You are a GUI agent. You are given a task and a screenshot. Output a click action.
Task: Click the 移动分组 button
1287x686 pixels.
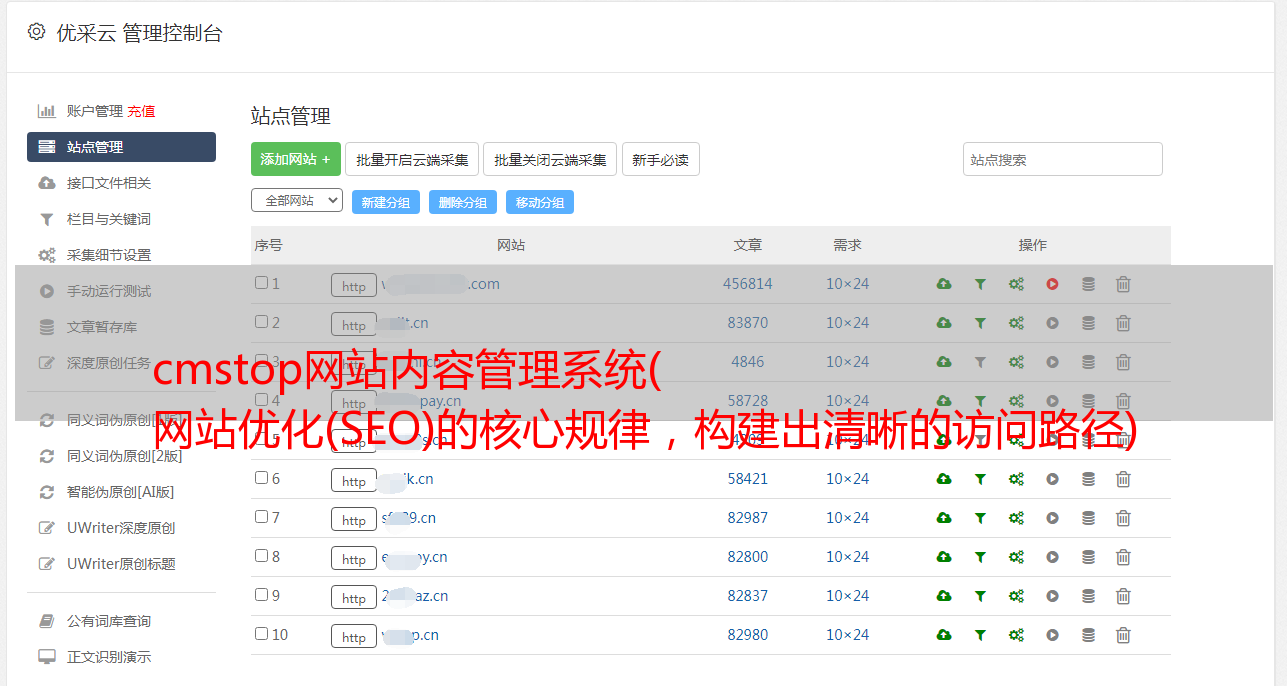(x=539, y=202)
